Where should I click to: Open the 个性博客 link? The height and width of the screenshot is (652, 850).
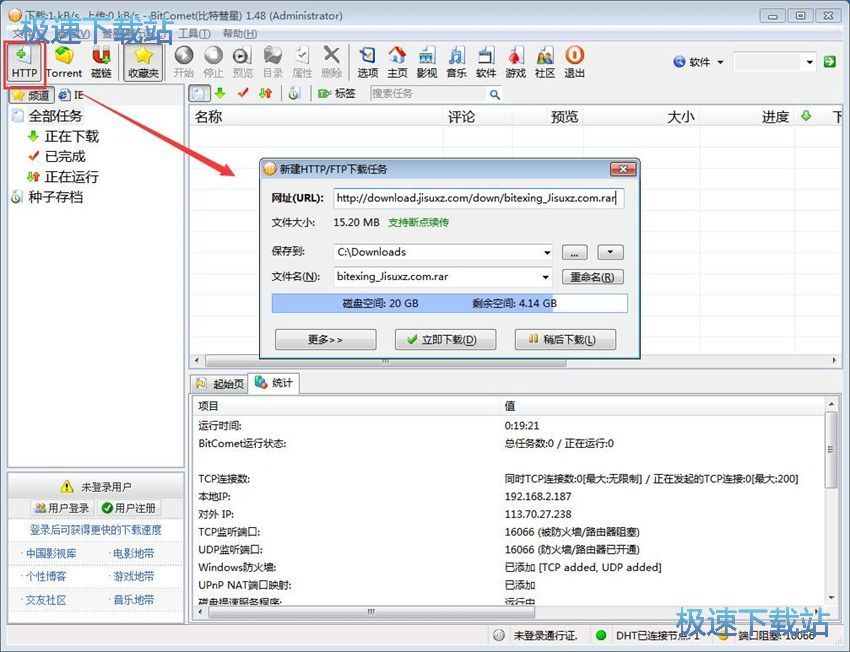(x=46, y=576)
